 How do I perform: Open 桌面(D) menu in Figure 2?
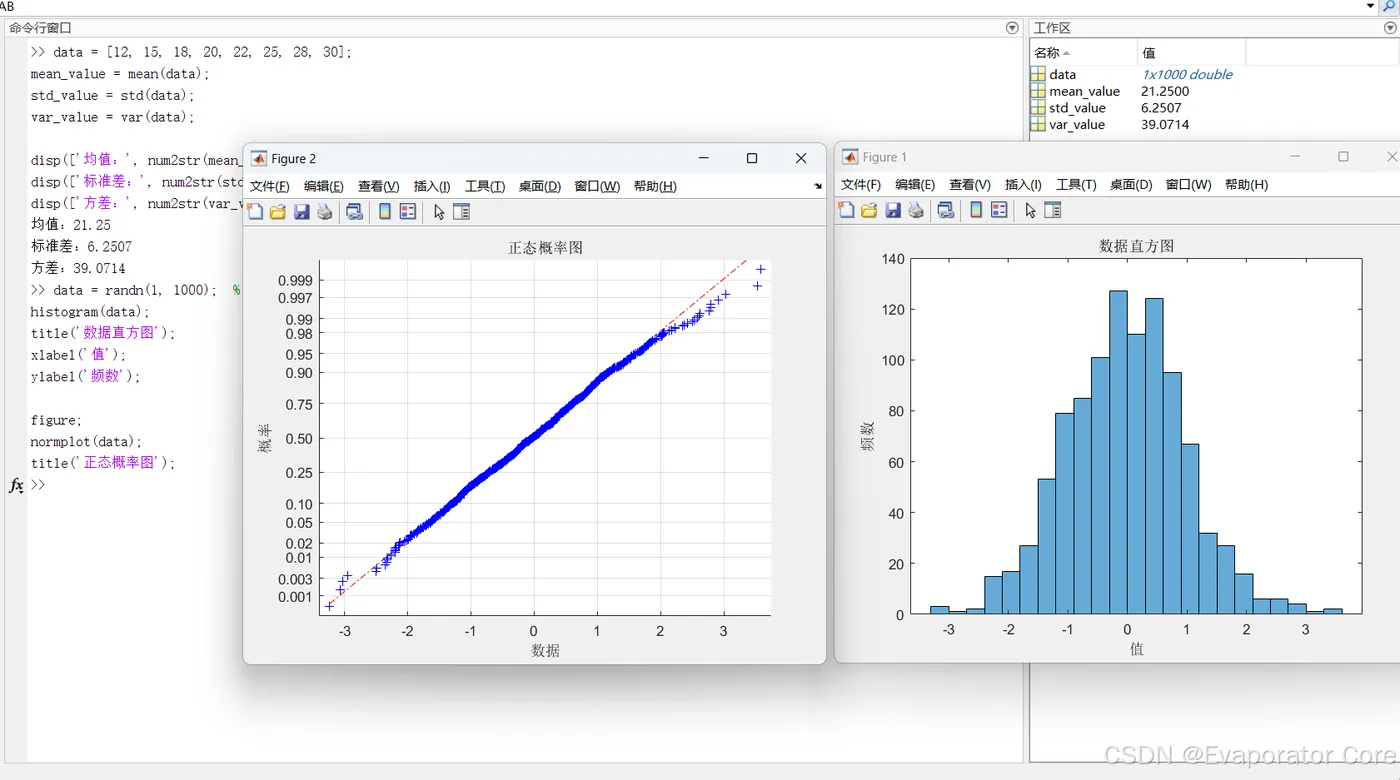click(539, 187)
